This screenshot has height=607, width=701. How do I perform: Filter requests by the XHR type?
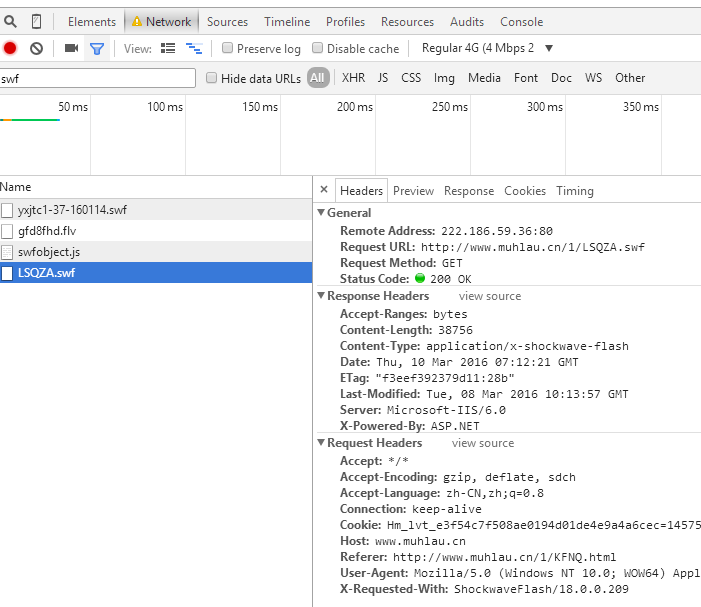point(353,78)
